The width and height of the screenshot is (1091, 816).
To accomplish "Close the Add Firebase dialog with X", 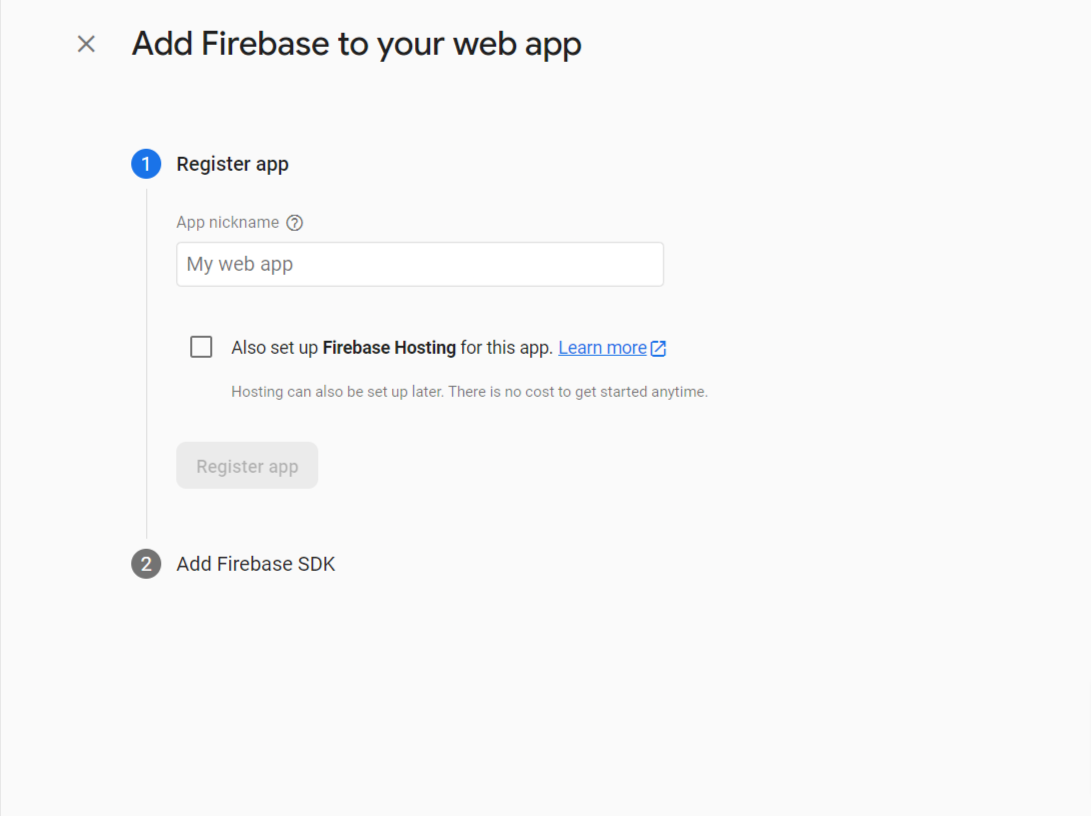I will pyautogui.click(x=86, y=44).
